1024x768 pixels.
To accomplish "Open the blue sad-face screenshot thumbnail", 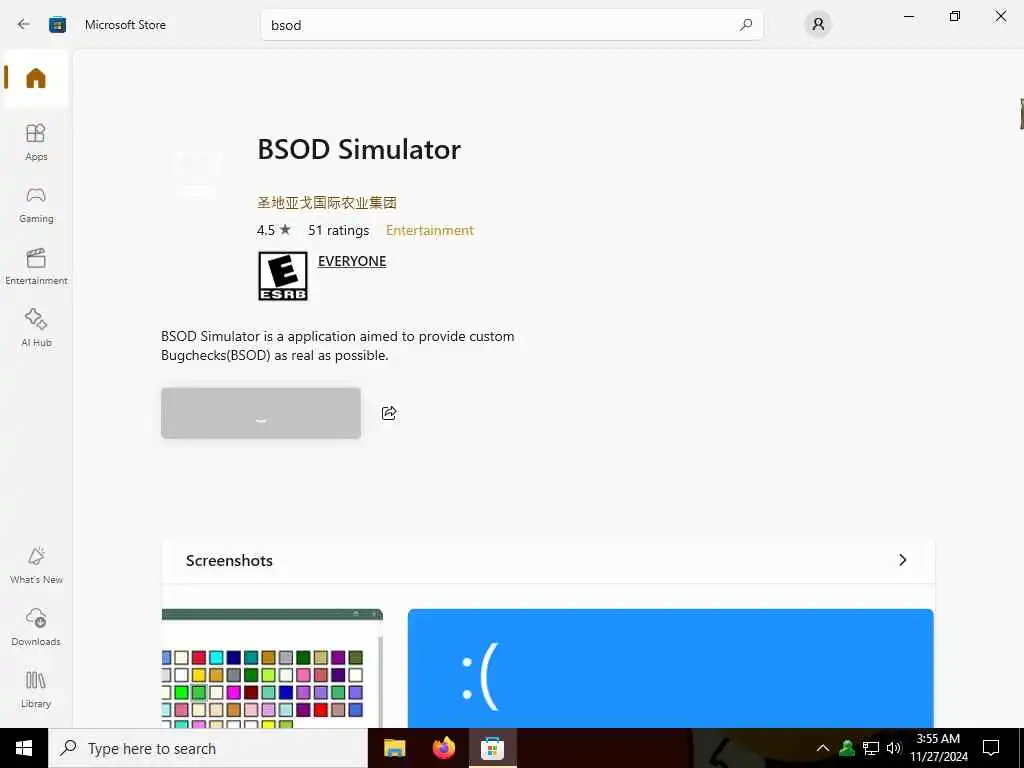I will click(x=671, y=668).
